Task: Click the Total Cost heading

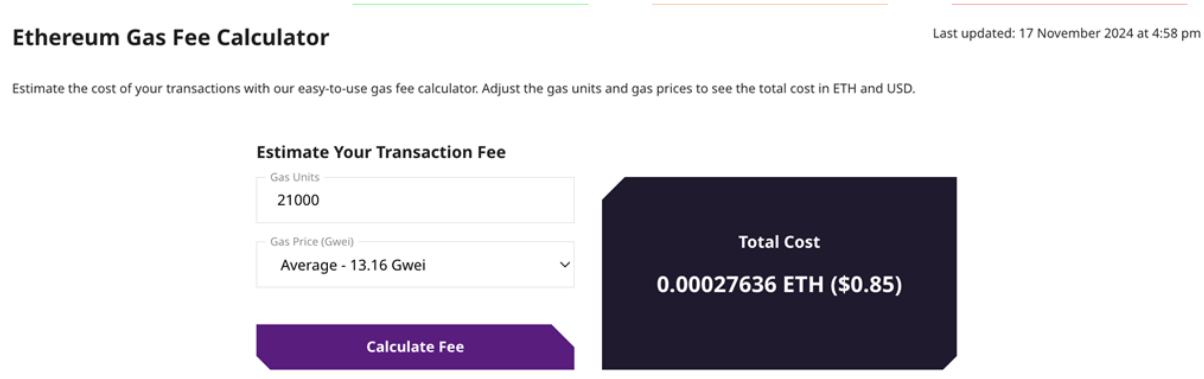Action: click(779, 241)
